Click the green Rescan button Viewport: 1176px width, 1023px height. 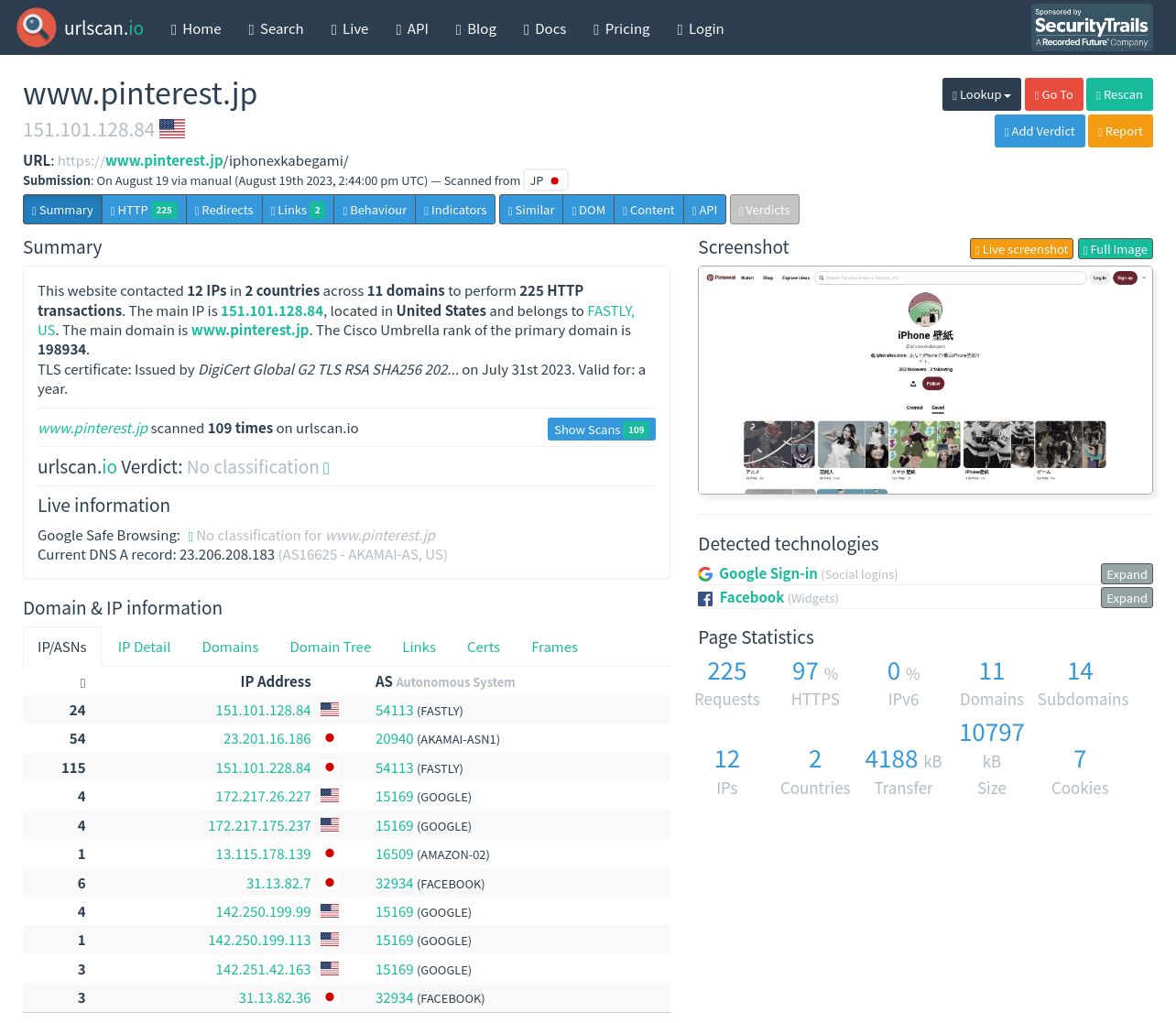click(1119, 94)
